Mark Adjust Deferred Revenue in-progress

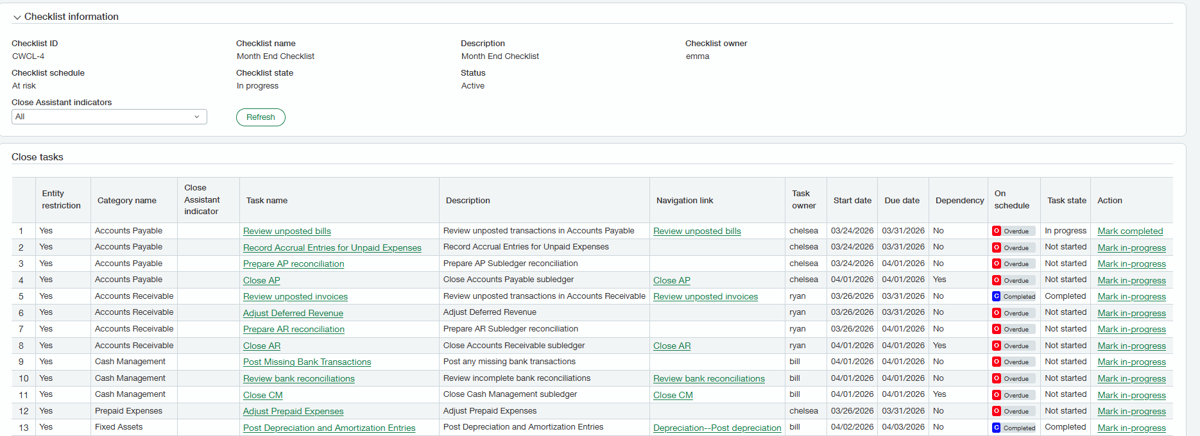pyautogui.click(x=1132, y=313)
